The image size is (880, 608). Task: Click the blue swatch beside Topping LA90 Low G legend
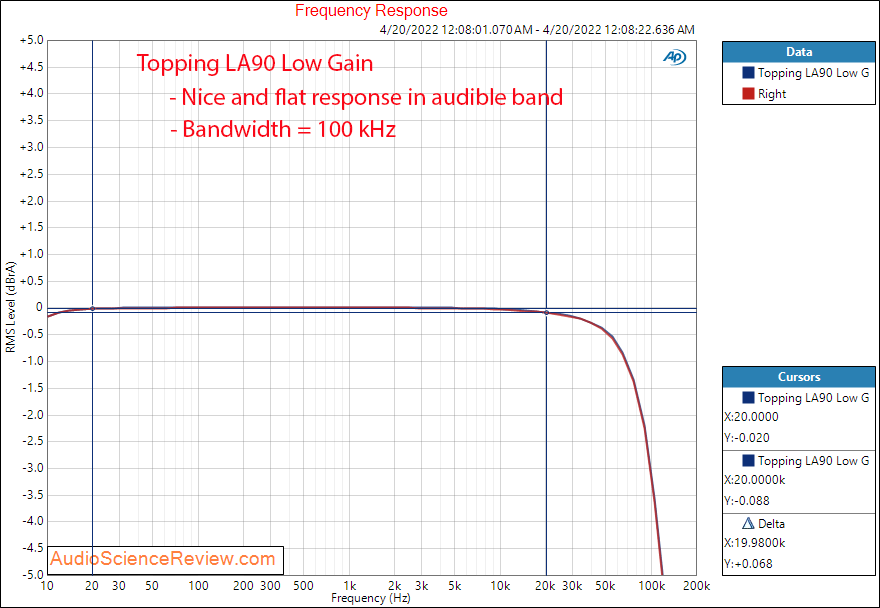coord(748,72)
